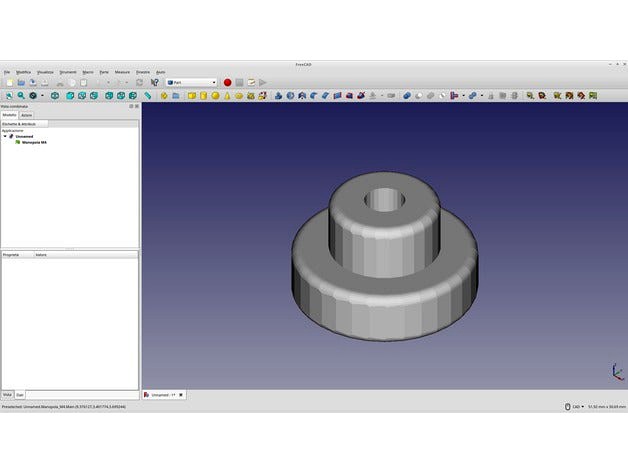Create a Part cylinder primitive

click(204, 96)
